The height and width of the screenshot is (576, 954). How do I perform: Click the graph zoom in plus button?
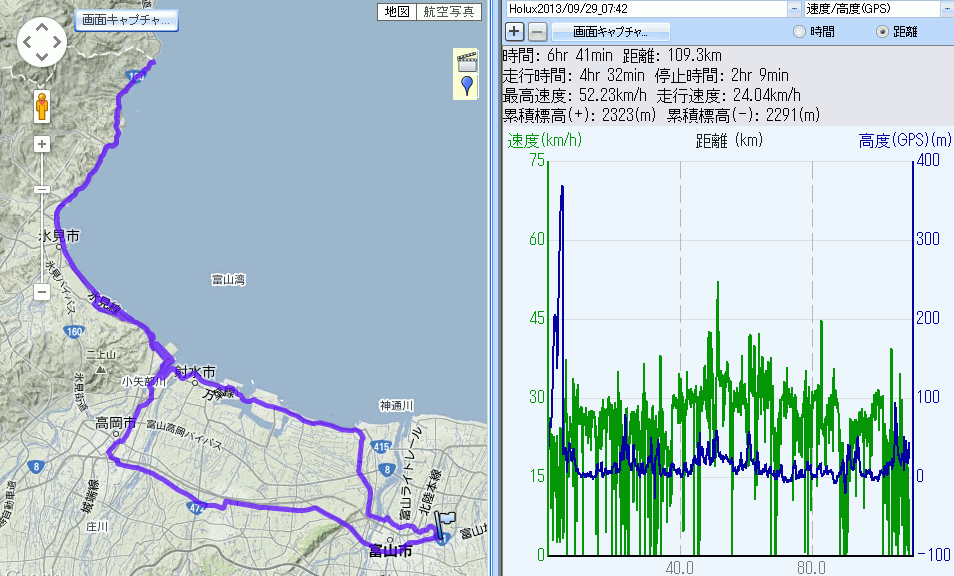click(x=515, y=31)
